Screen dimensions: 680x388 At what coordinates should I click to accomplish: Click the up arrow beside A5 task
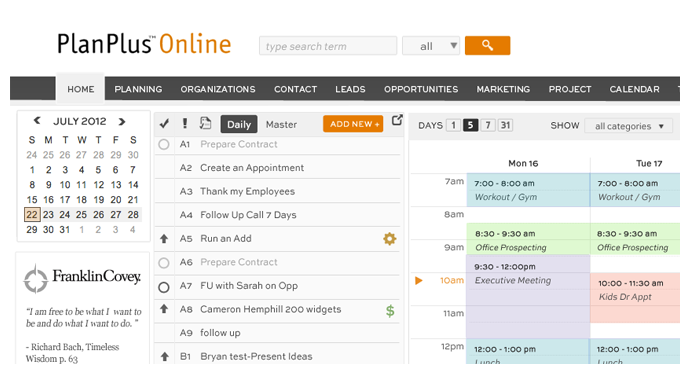point(164,239)
